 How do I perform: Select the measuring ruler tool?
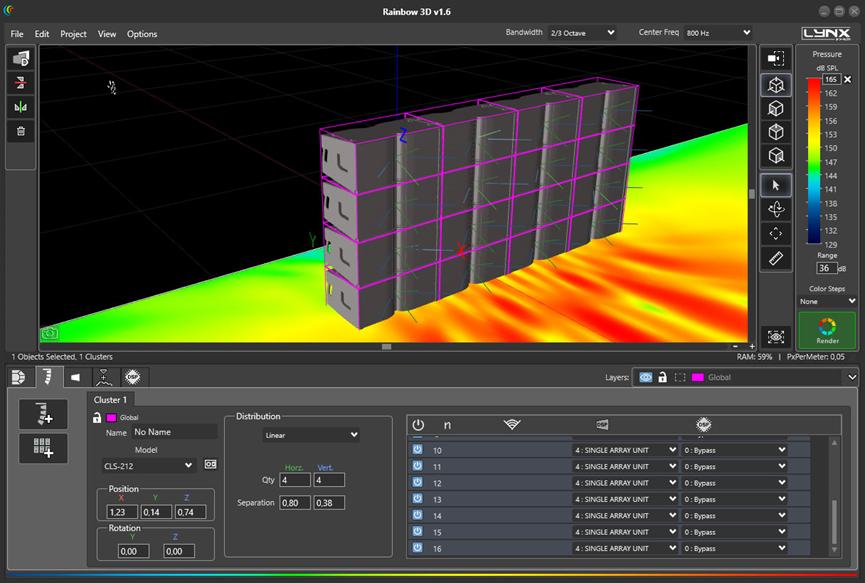(x=776, y=258)
